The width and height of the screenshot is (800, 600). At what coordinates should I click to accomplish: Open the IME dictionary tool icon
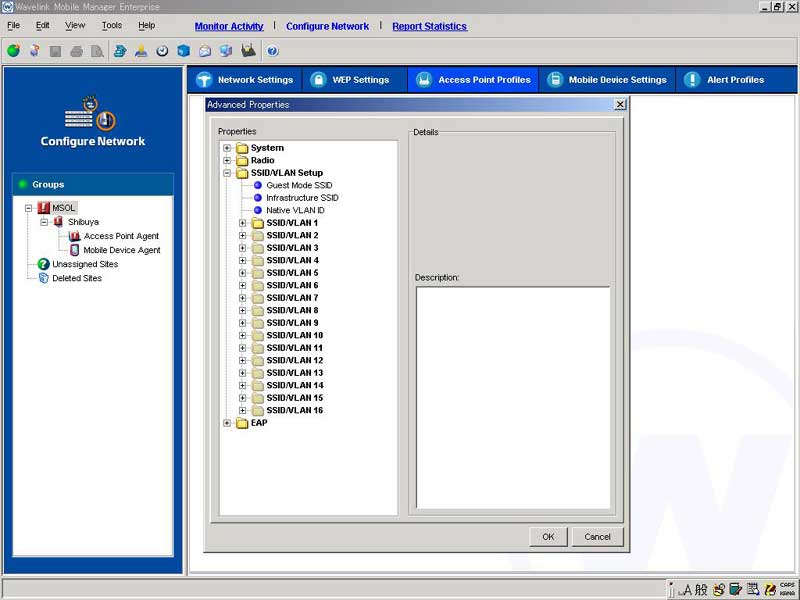pyautogui.click(x=736, y=590)
